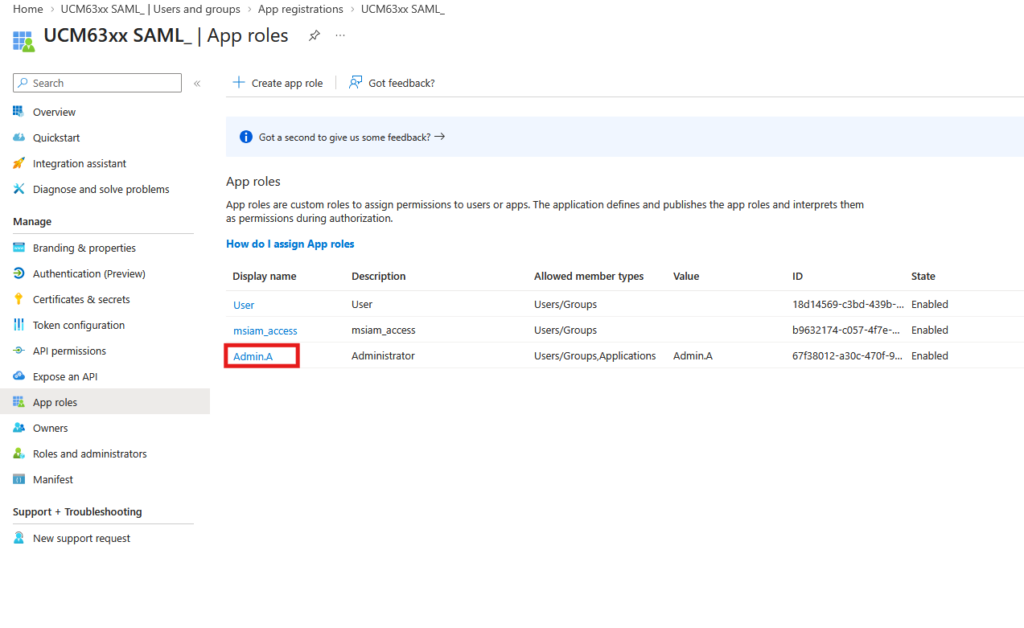Viewport: 1024px width, 628px height.
Task: Click the Manifest icon
Action: (18, 479)
